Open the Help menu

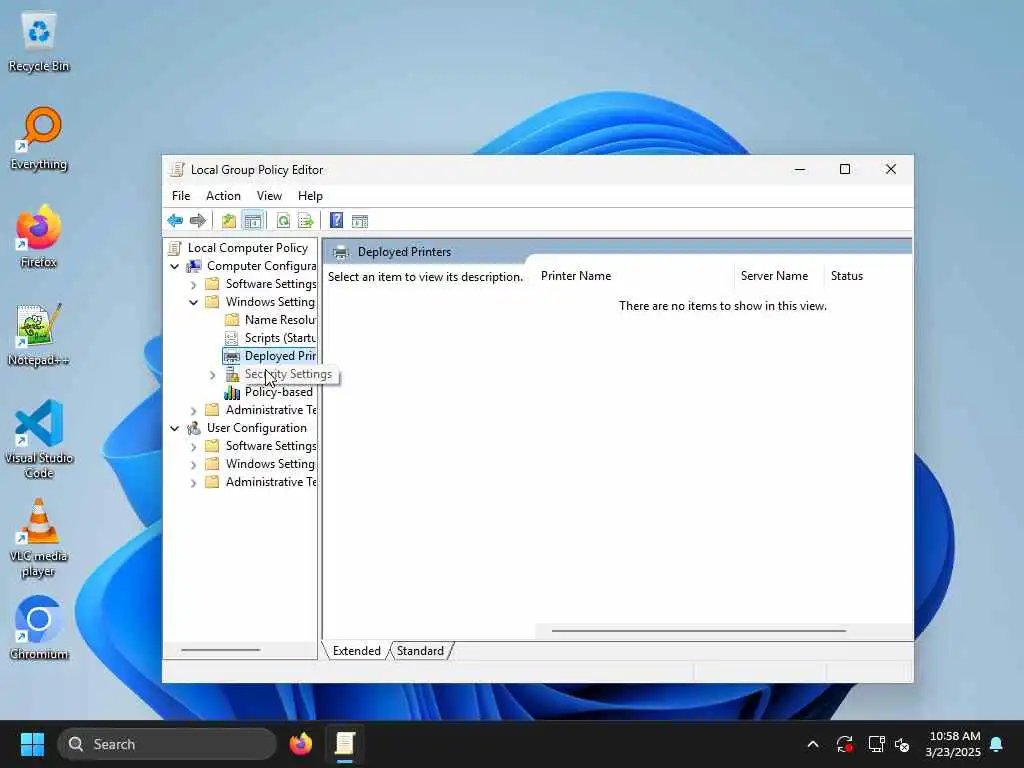pos(310,196)
